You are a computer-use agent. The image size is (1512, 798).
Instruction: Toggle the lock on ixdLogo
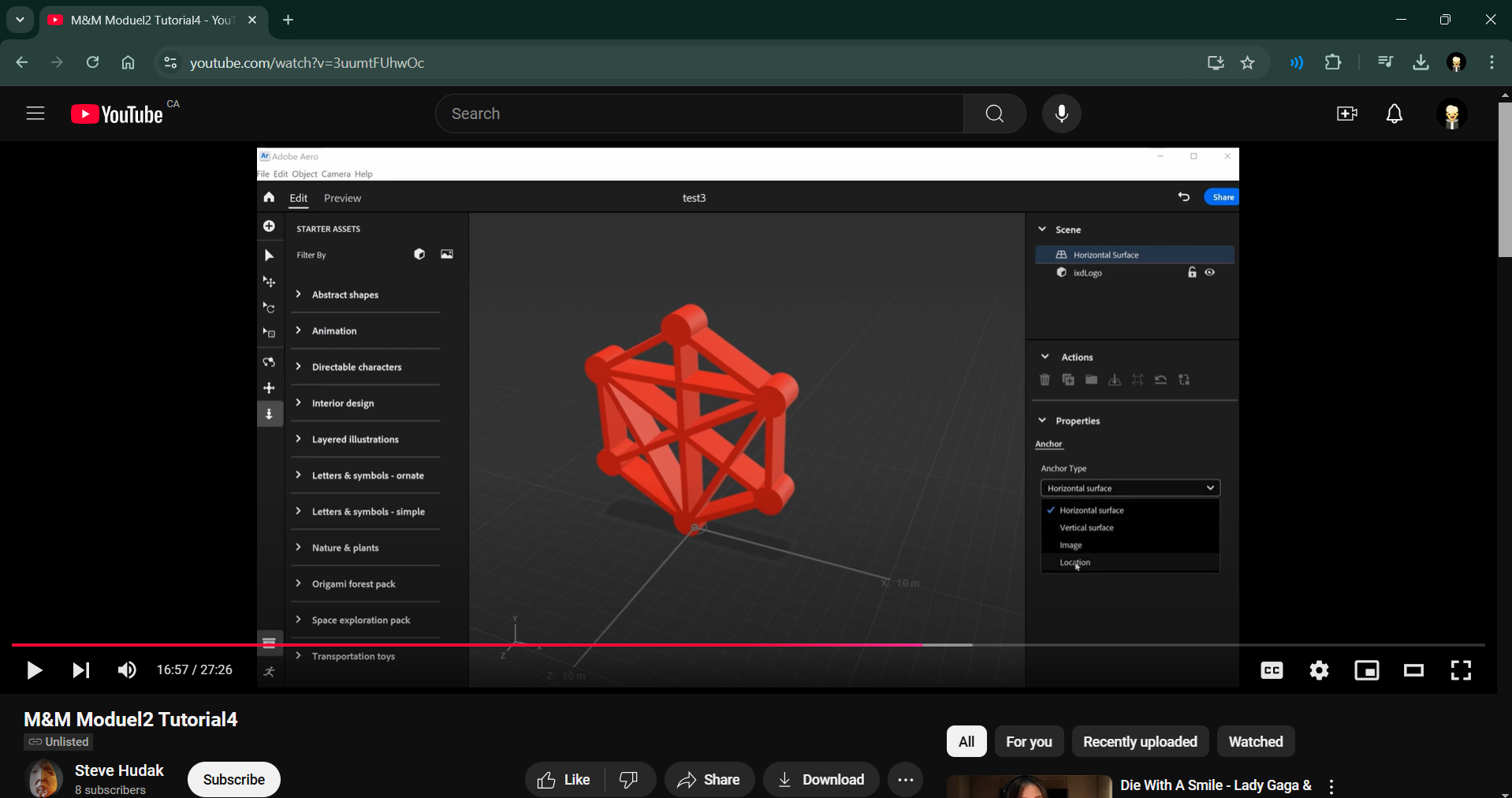[1192, 272]
